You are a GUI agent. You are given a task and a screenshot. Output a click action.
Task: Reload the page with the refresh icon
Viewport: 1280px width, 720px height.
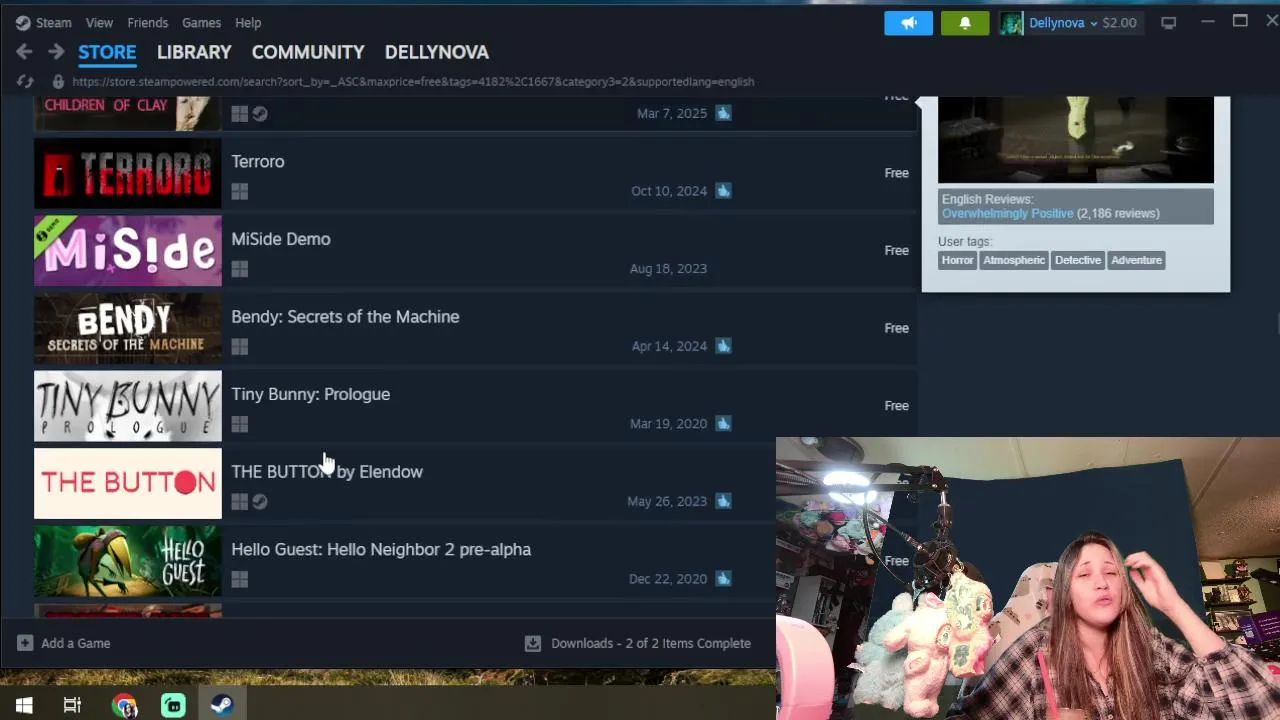(x=25, y=82)
